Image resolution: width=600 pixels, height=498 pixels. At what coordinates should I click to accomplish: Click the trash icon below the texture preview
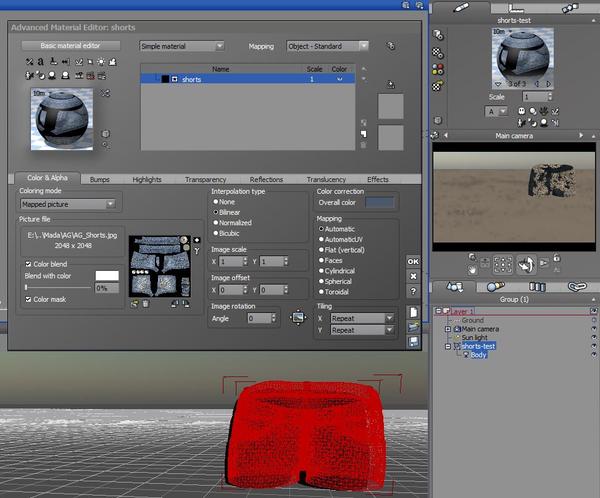pyautogui.click(x=146, y=302)
